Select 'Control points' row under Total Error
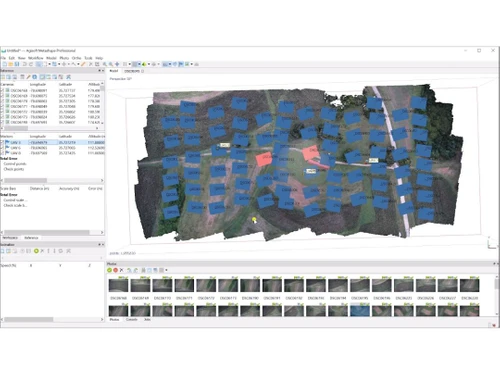 click(x=15, y=164)
